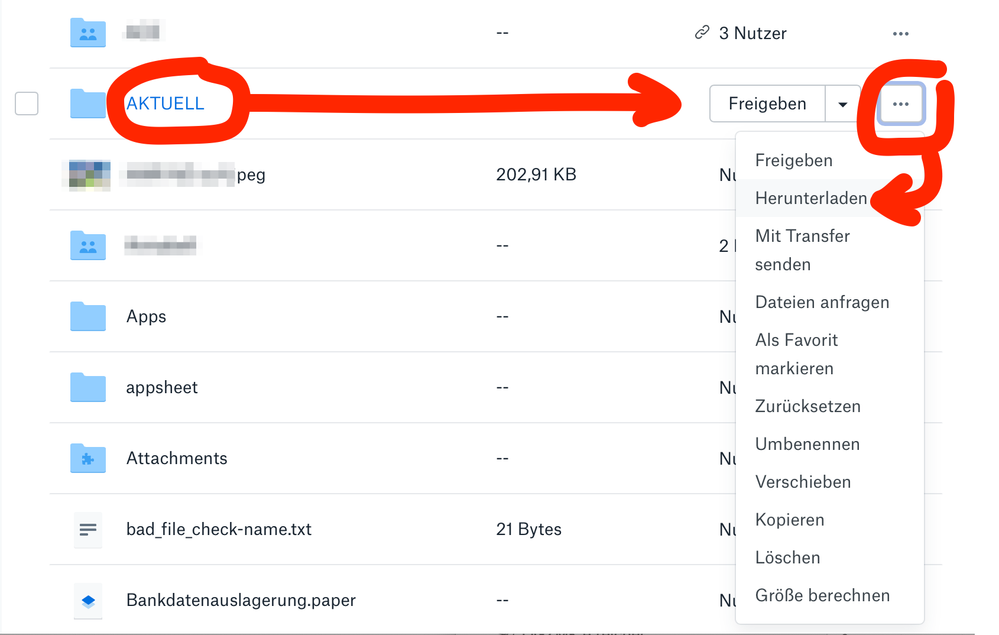
Task: Click the Paper document icon for Bankdatenauslagerung.paper
Action: (87, 600)
